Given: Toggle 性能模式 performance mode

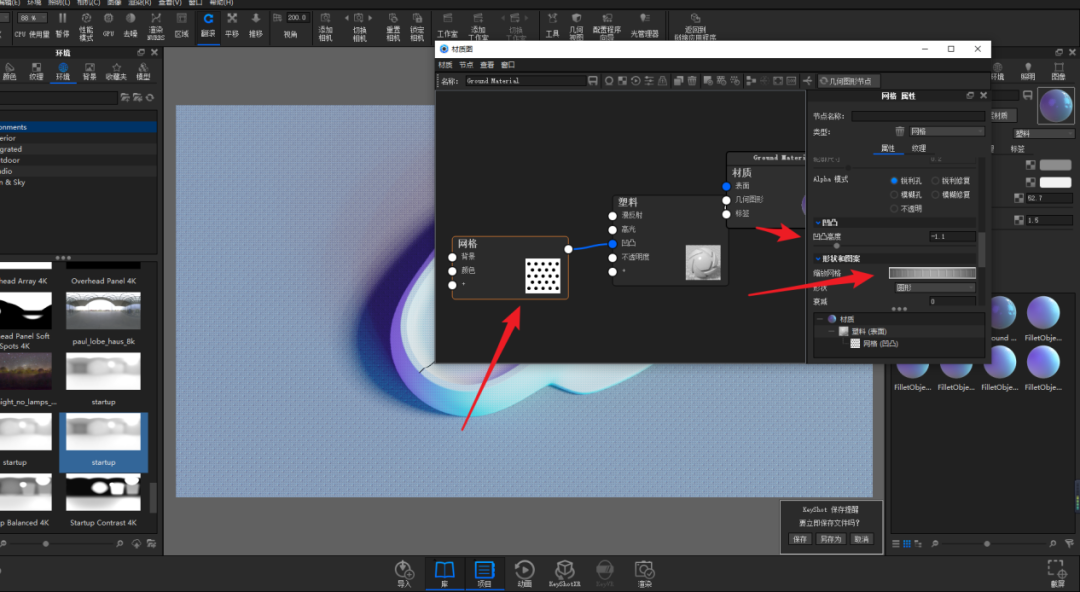Looking at the screenshot, I should tap(86, 26).
